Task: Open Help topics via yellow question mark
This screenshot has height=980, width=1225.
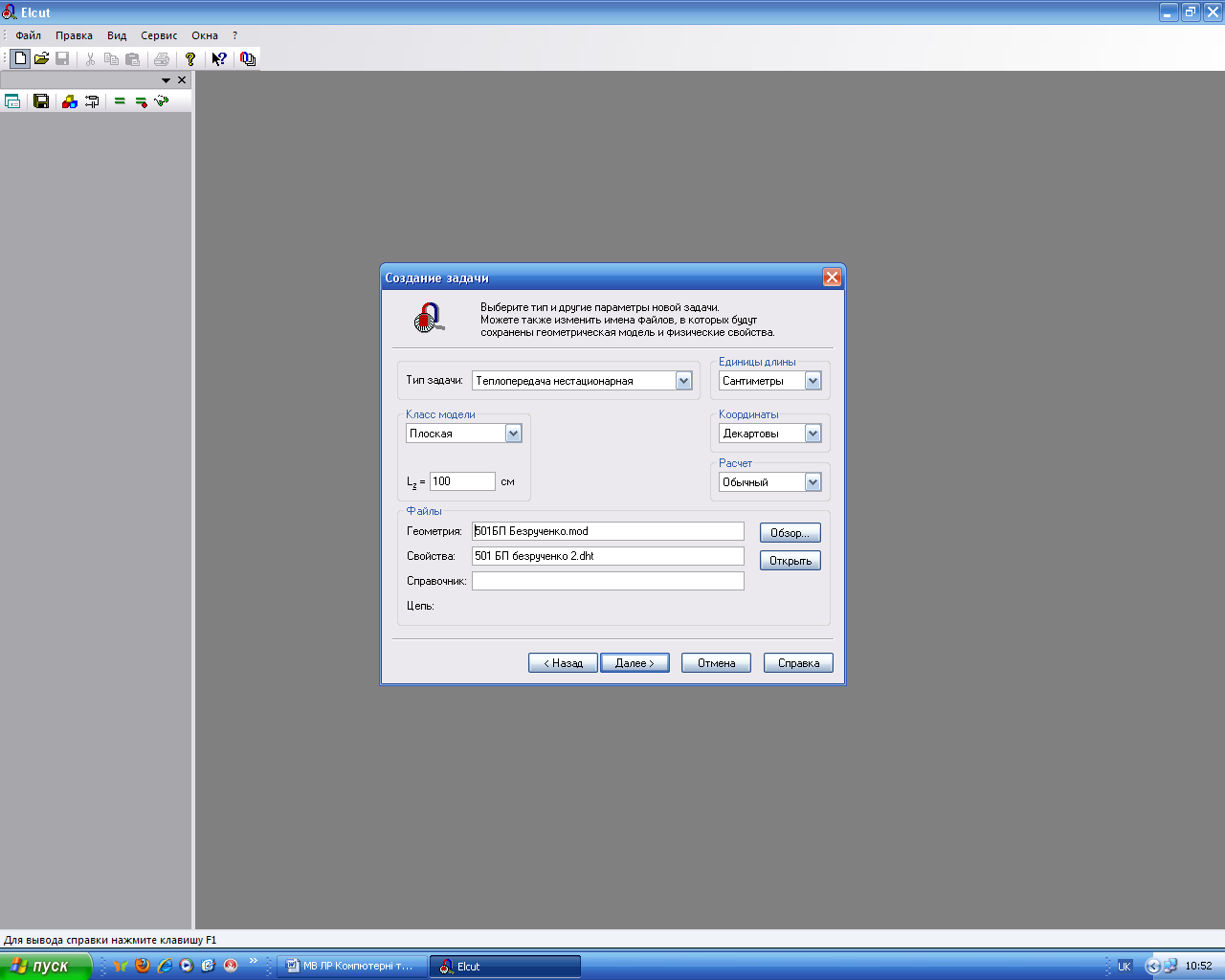Action: click(x=190, y=58)
